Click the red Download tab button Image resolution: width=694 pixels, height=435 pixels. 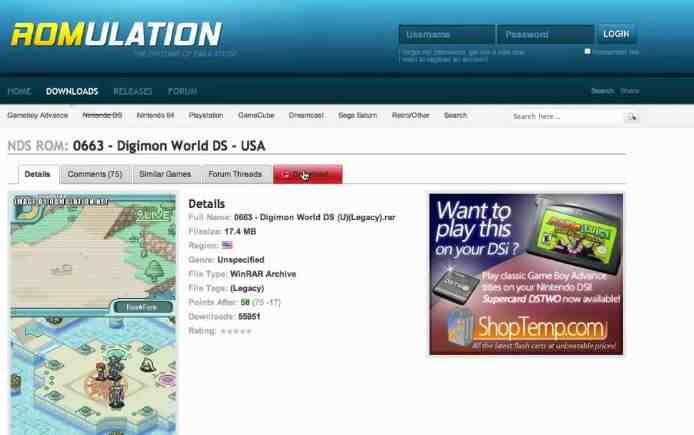pyautogui.click(x=308, y=174)
